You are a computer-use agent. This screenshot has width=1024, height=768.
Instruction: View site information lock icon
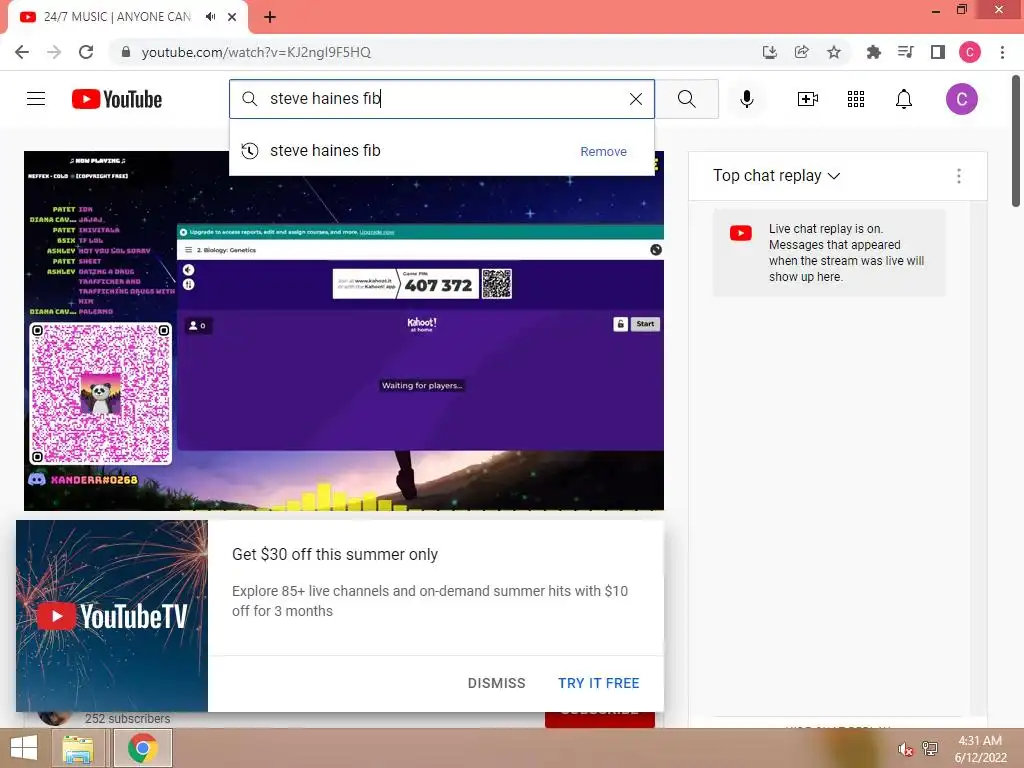(x=126, y=52)
